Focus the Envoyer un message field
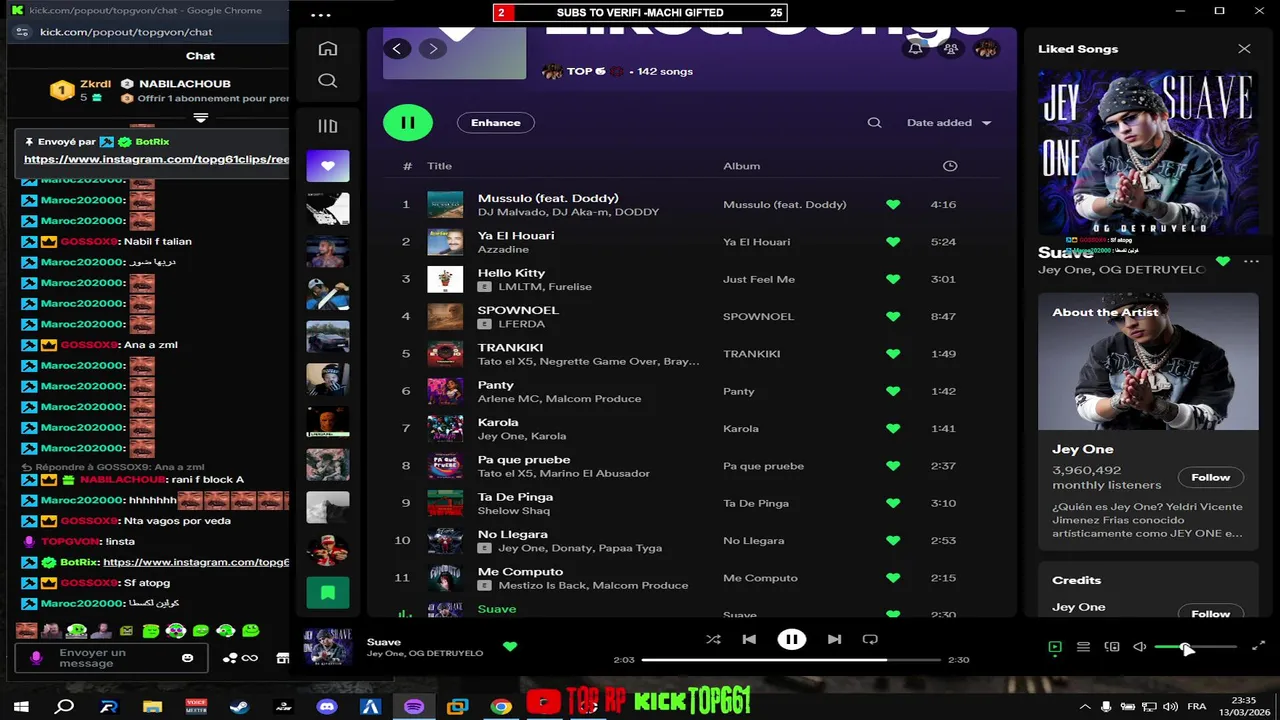The height and width of the screenshot is (720, 1280). 111,658
